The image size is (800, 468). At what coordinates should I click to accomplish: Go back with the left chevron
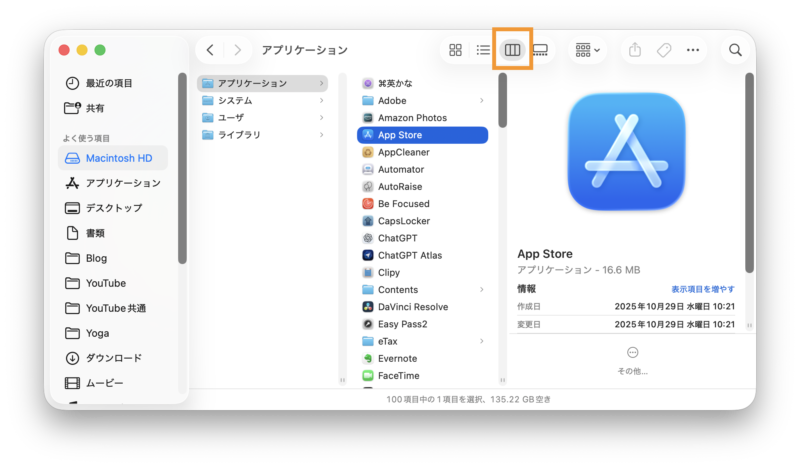pos(210,50)
